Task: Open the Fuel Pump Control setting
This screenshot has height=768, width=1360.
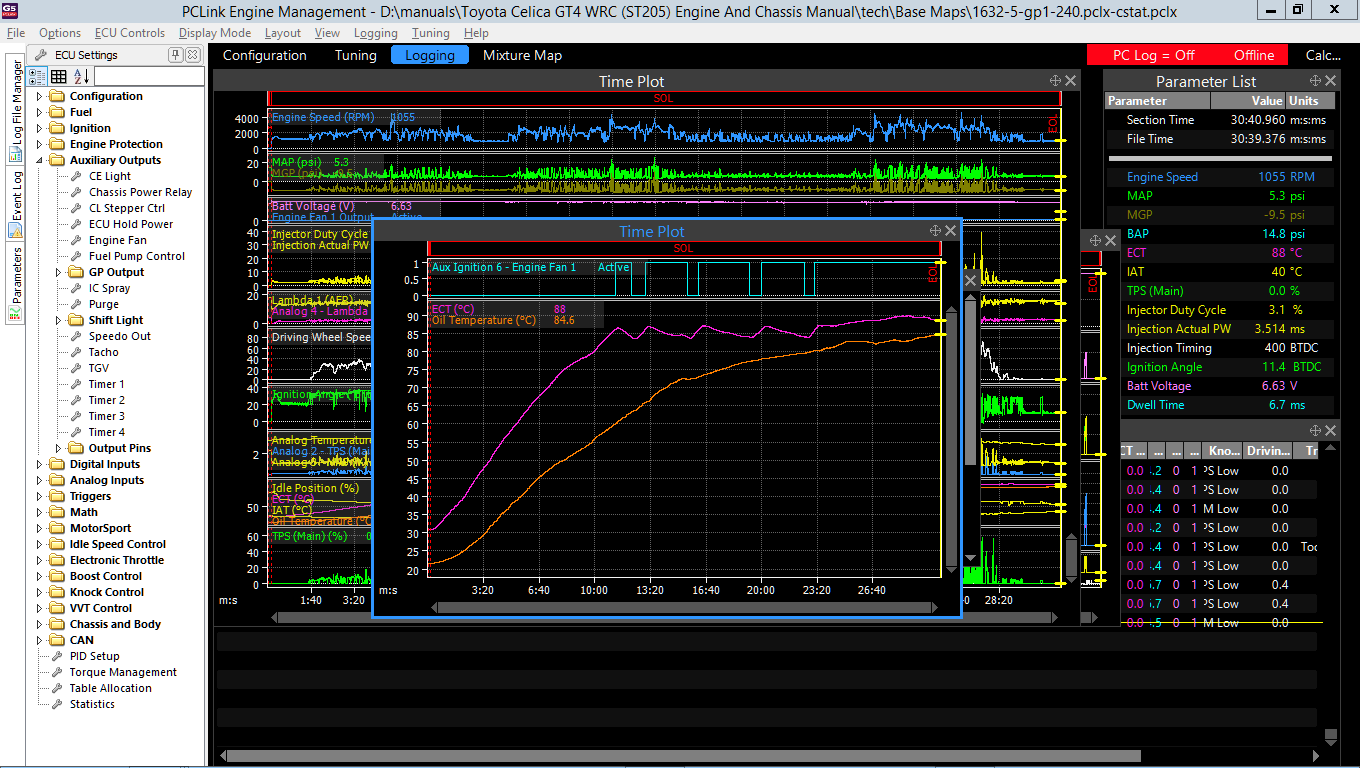Action: (x=136, y=256)
